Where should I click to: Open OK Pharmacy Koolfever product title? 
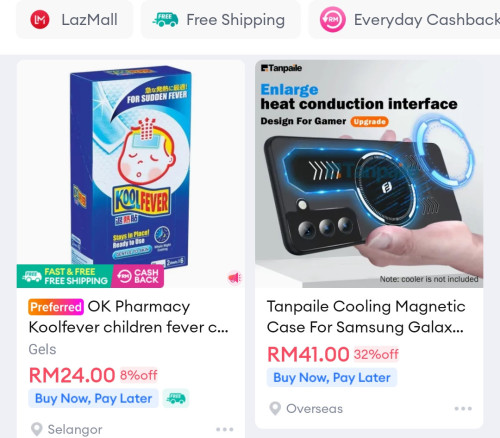tap(129, 317)
